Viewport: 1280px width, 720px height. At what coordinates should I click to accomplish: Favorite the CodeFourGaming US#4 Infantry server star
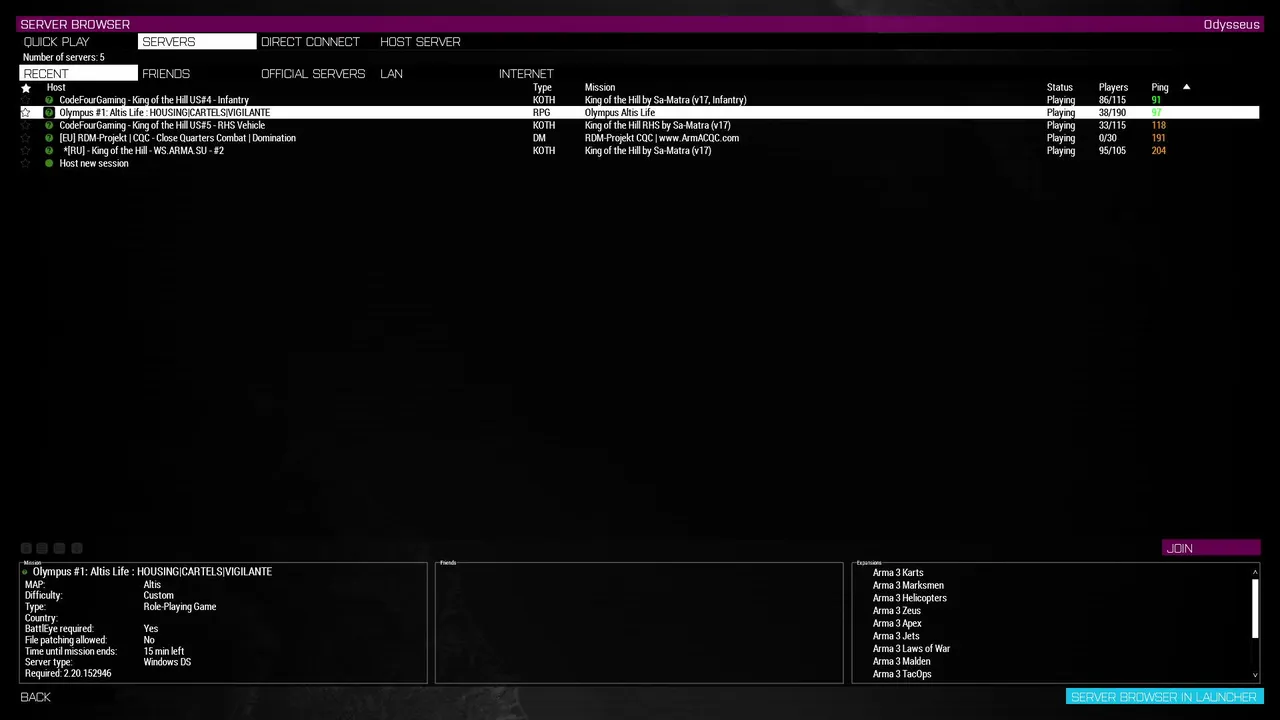(x=26, y=100)
